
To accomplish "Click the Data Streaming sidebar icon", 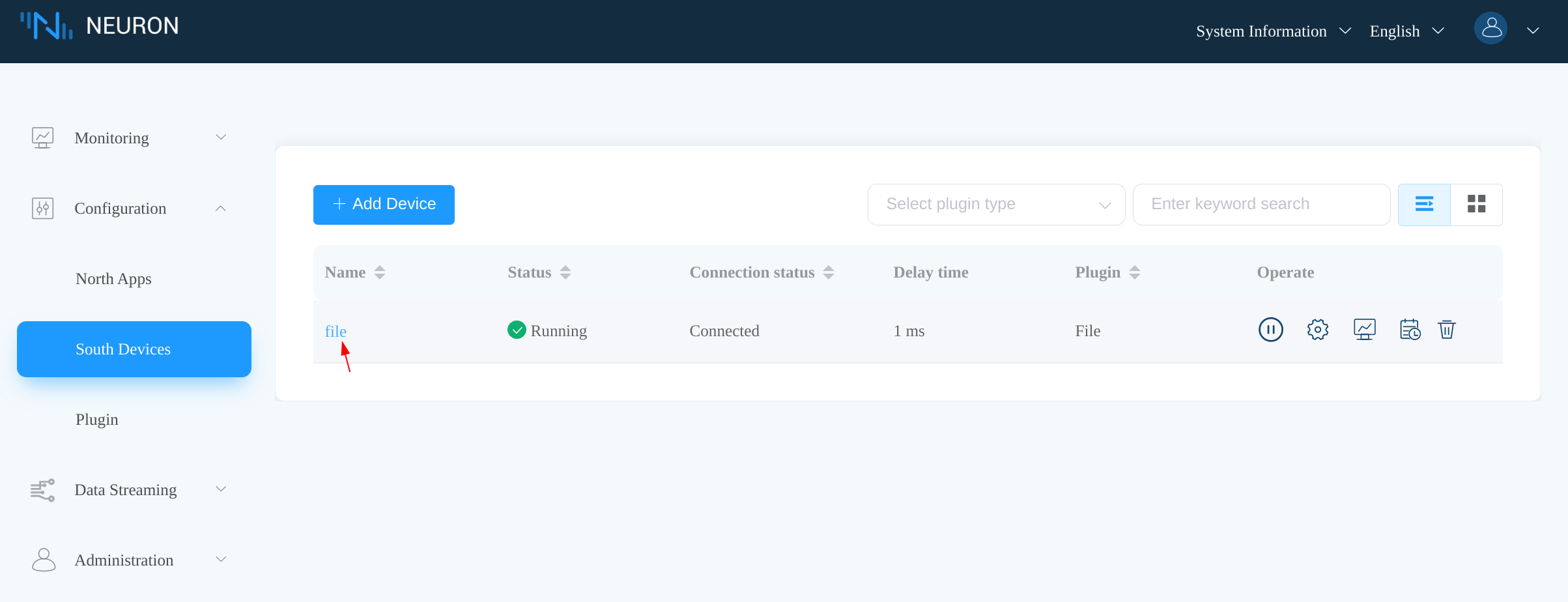I will pyautogui.click(x=42, y=489).
